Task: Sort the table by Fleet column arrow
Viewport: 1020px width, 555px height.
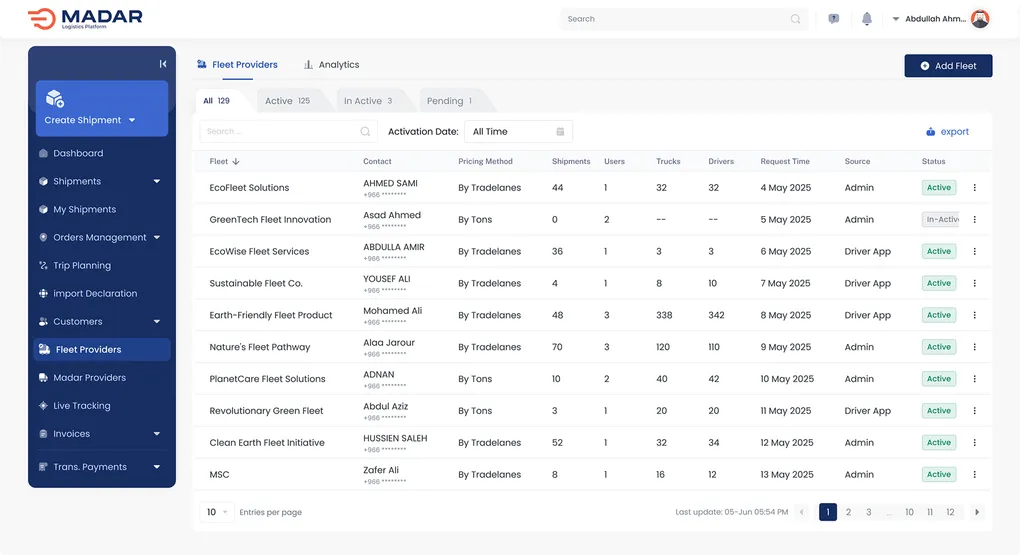Action: [x=236, y=161]
